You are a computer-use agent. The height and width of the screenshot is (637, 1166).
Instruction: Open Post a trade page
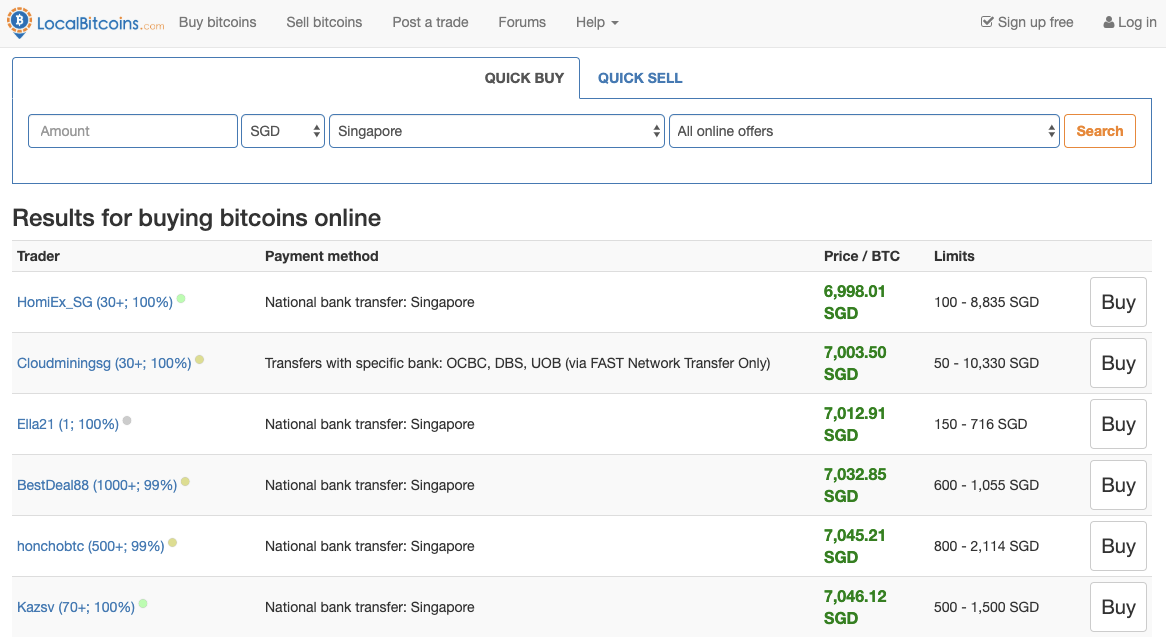click(x=431, y=22)
